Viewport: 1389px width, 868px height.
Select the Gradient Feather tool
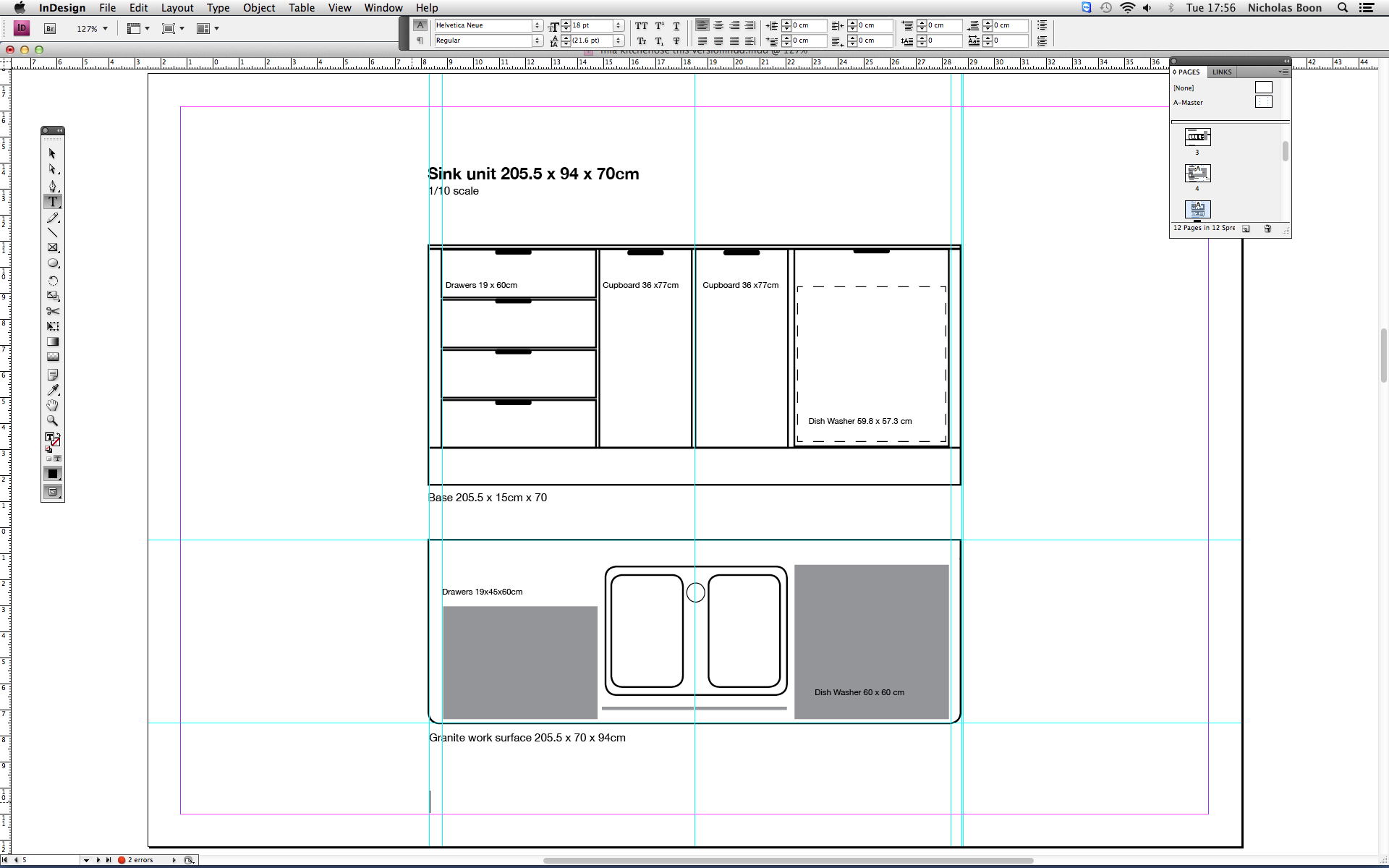(x=52, y=357)
